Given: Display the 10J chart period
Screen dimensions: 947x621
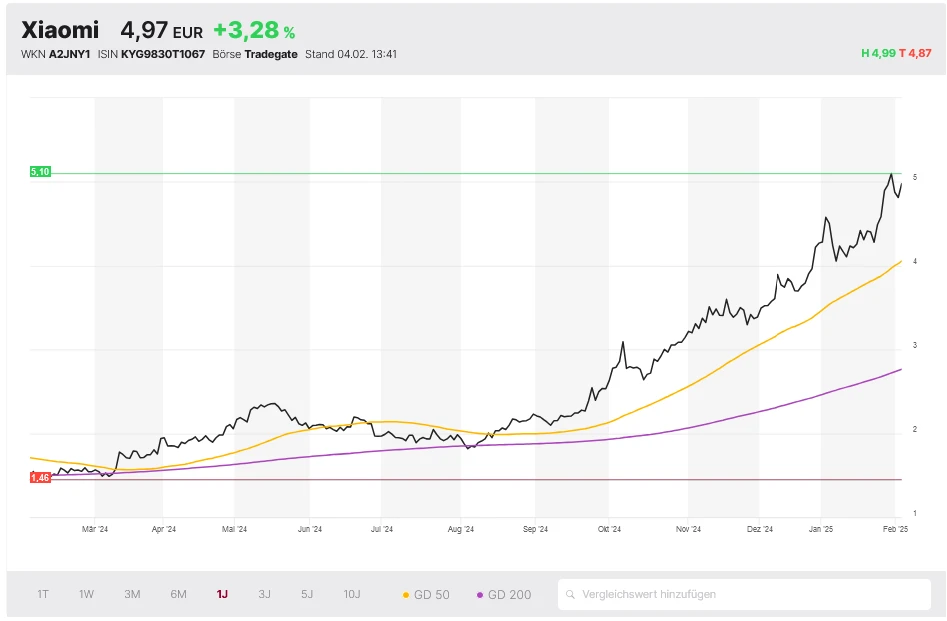Looking at the screenshot, I should click(352, 594).
